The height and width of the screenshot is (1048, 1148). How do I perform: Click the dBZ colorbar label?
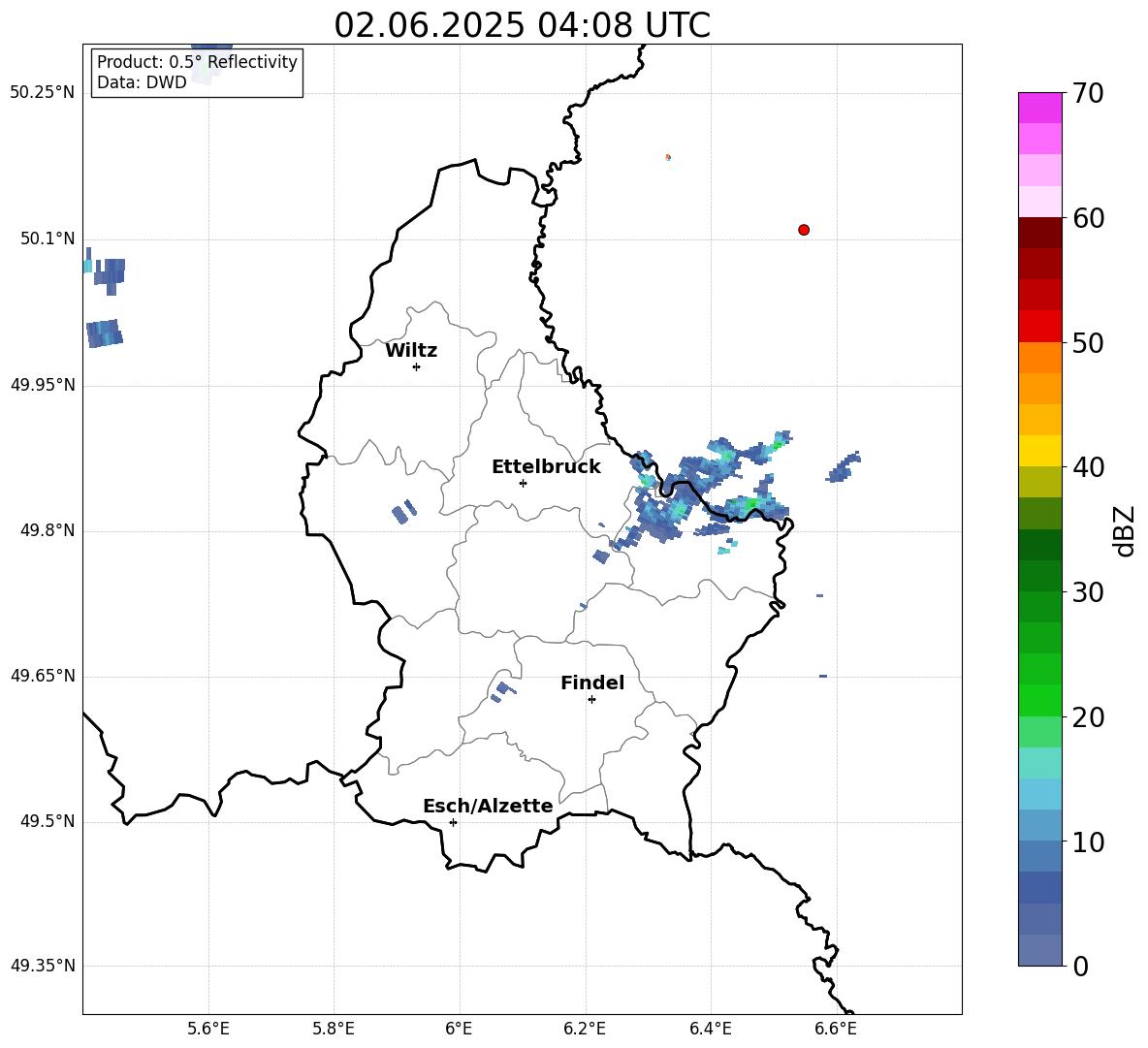[x=1124, y=530]
